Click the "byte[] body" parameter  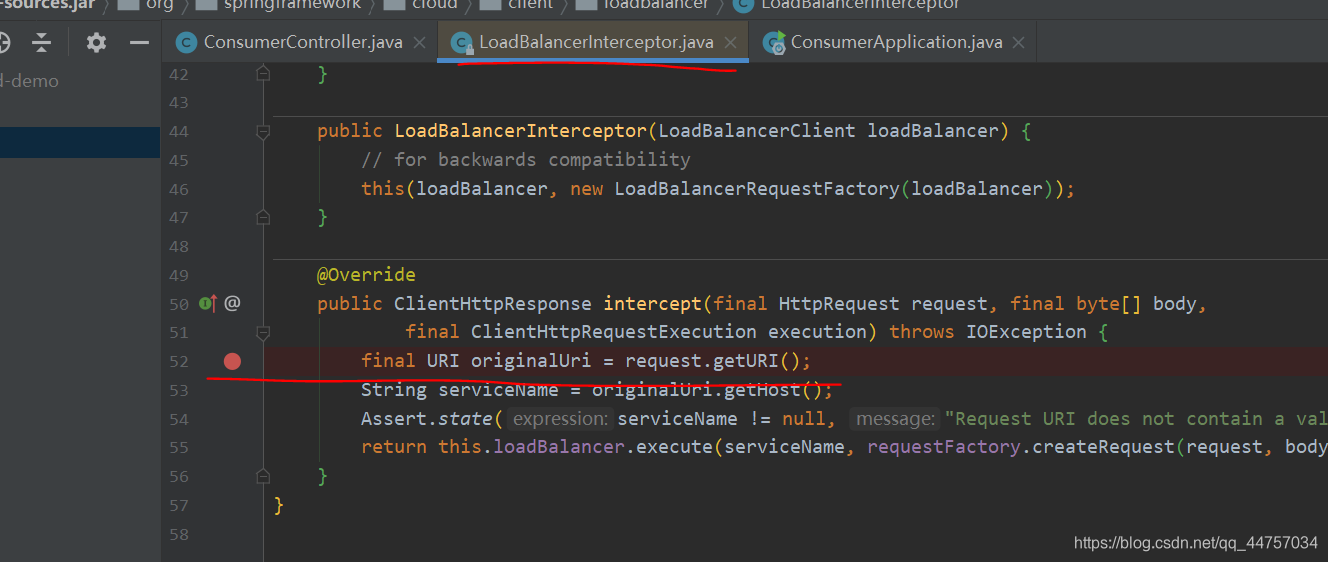(x=1136, y=303)
